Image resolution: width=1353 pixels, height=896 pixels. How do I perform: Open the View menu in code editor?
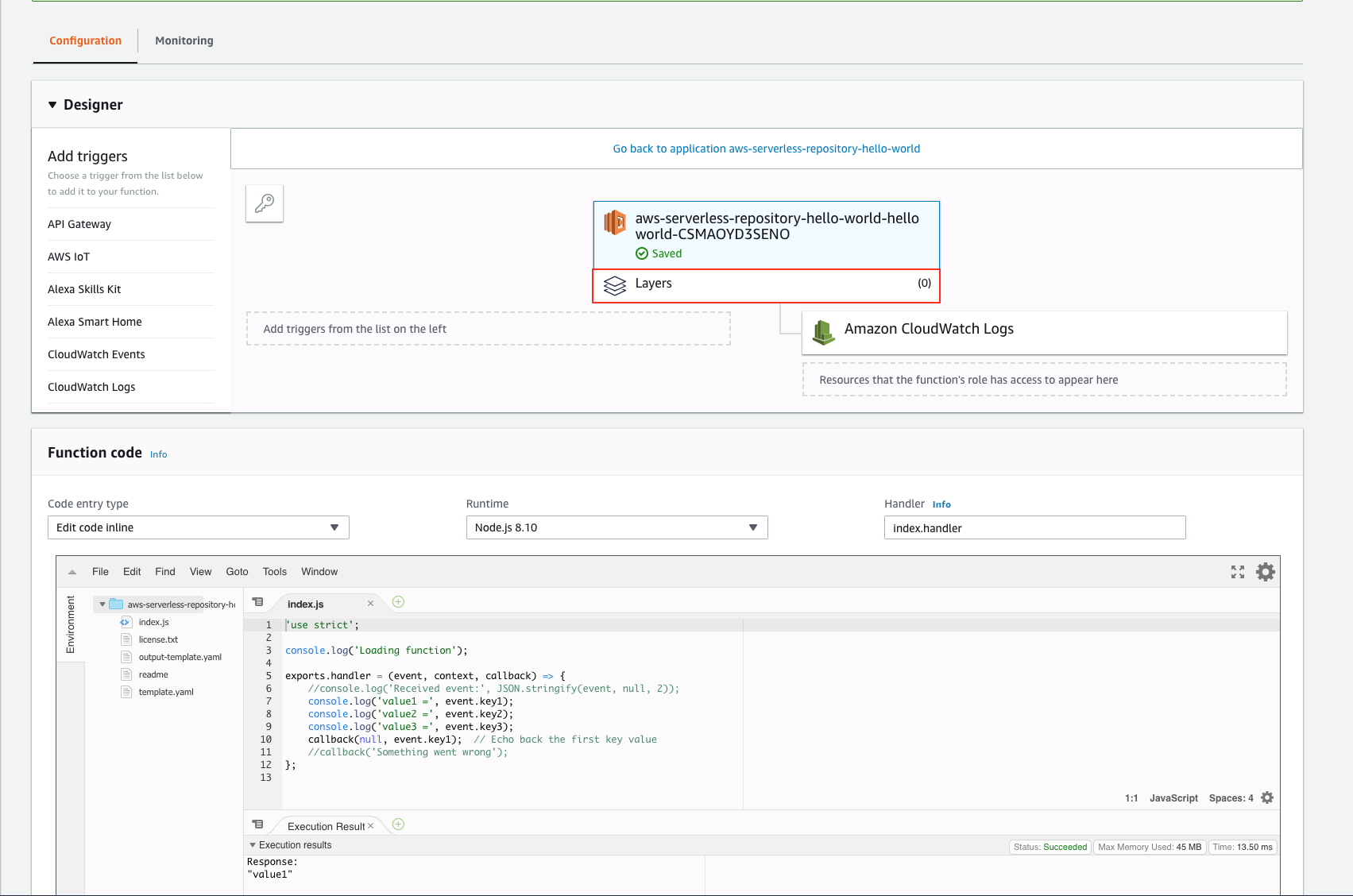[200, 572]
